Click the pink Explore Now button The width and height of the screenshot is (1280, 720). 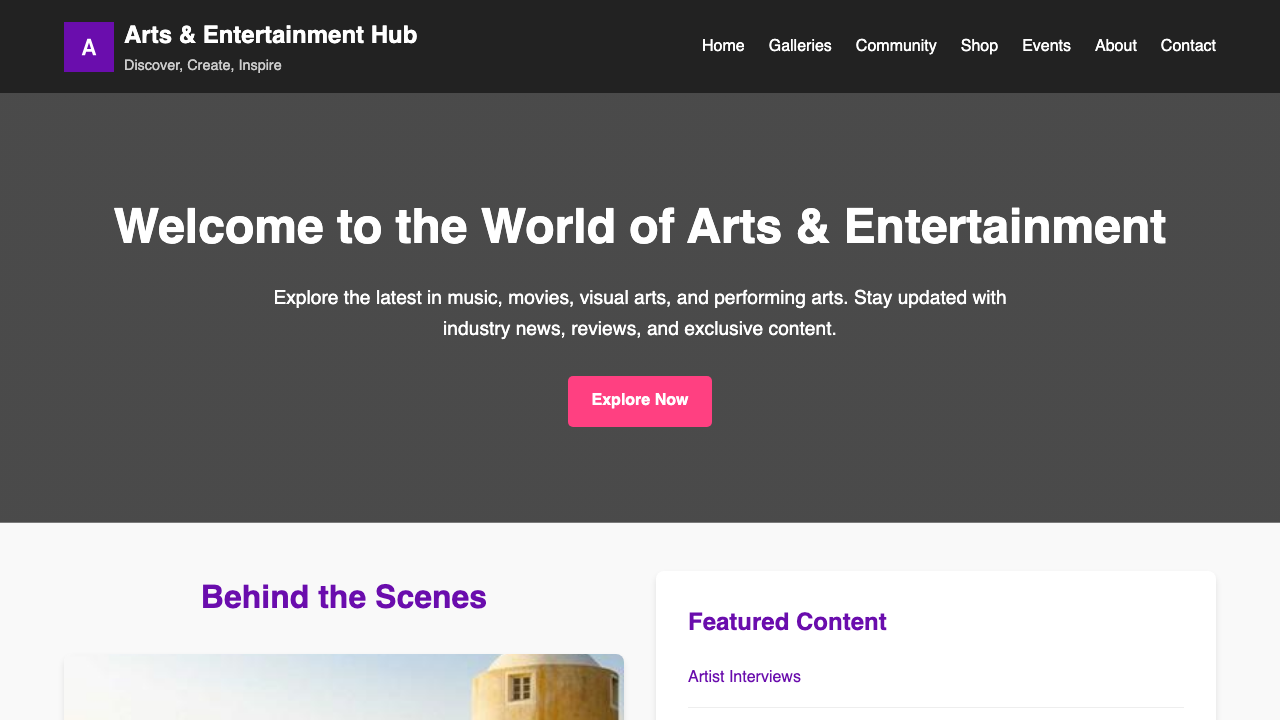coord(640,401)
